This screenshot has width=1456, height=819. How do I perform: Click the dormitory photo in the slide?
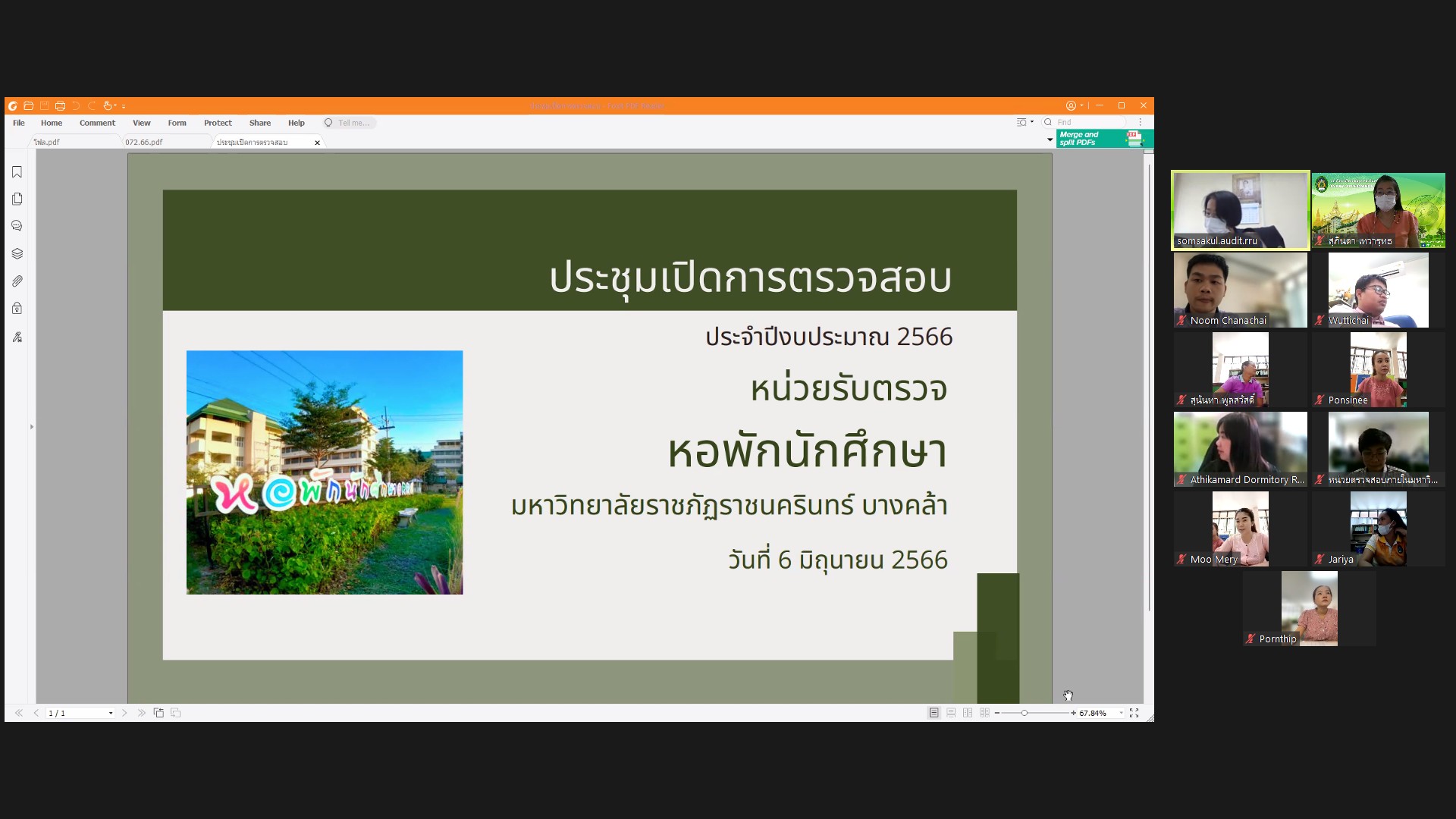click(325, 472)
